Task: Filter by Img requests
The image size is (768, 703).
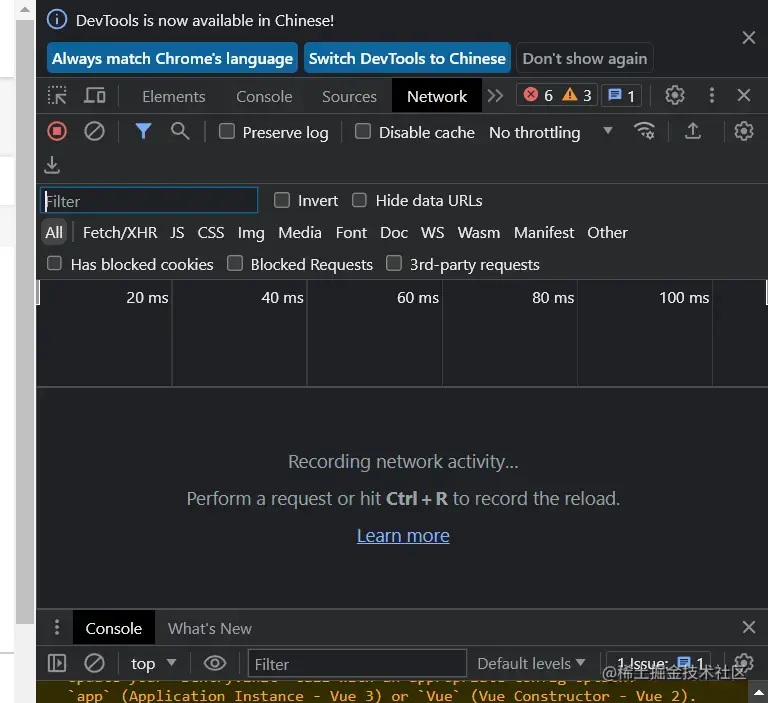Action: coord(251,232)
